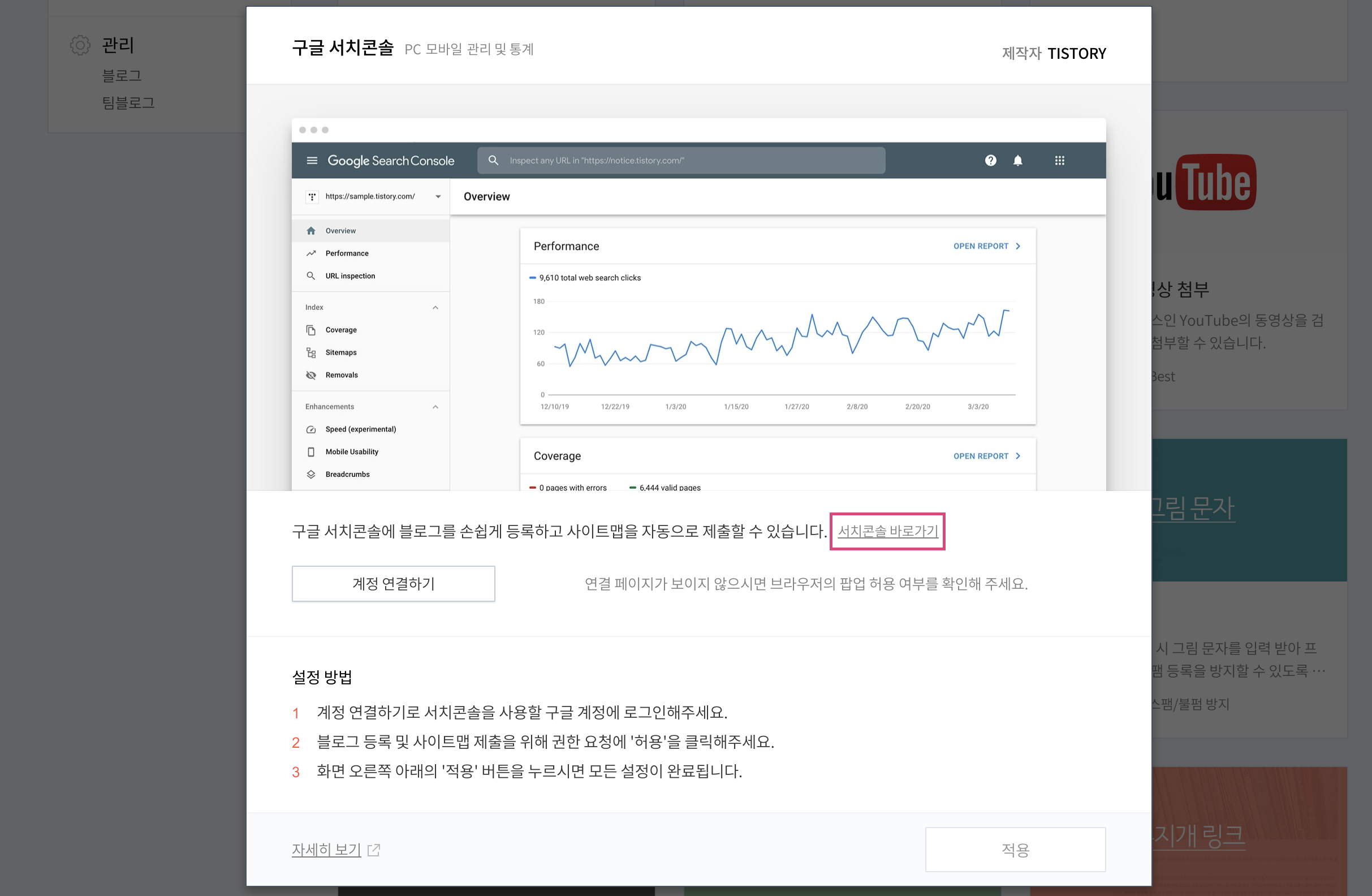Open the sample.tistory.com property dropdown
Viewport: 1372px width, 896px height.
click(438, 197)
